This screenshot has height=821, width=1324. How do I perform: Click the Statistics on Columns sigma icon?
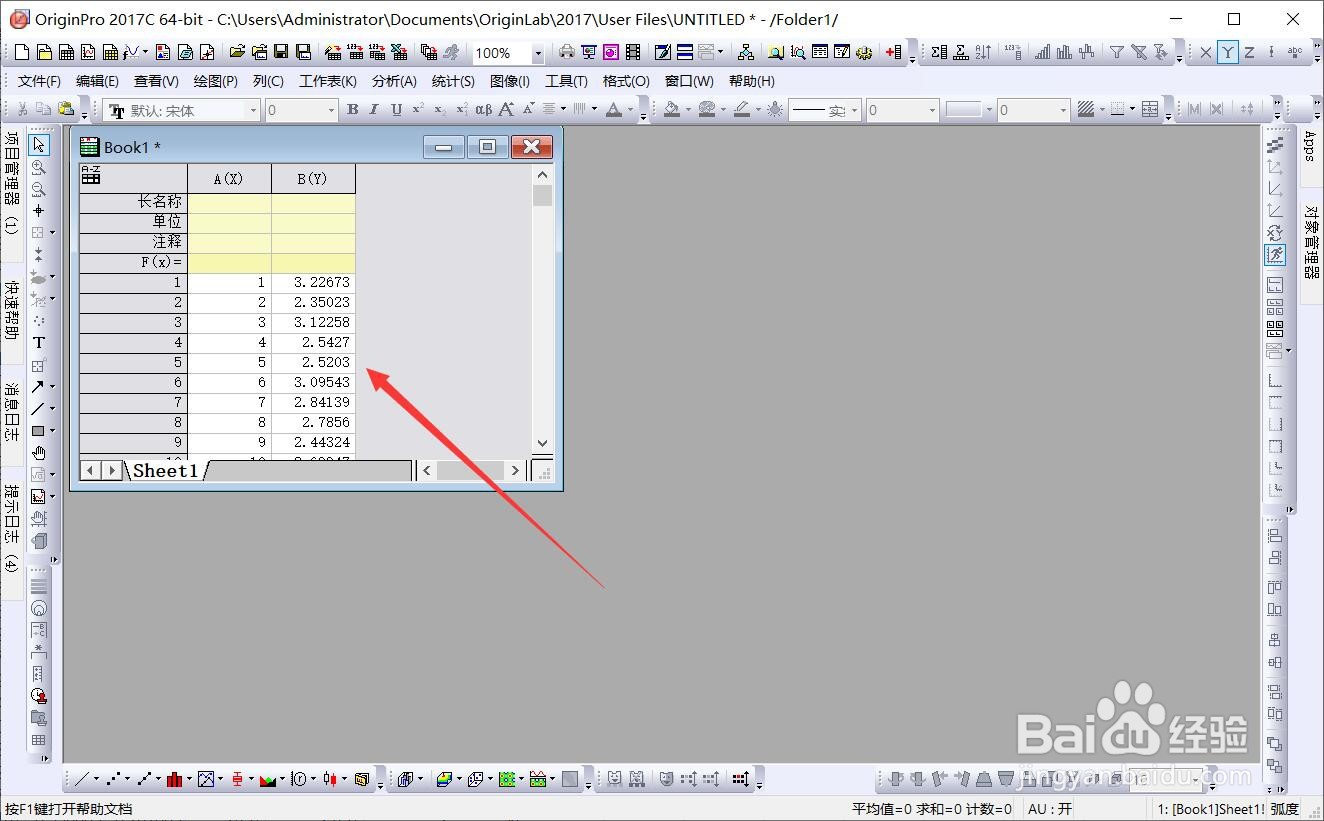pos(939,52)
